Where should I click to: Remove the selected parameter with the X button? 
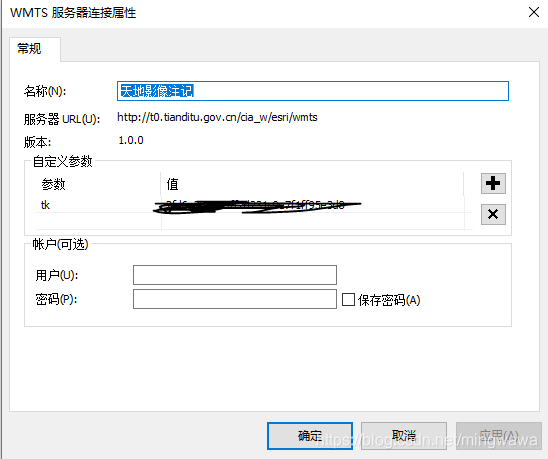493,214
